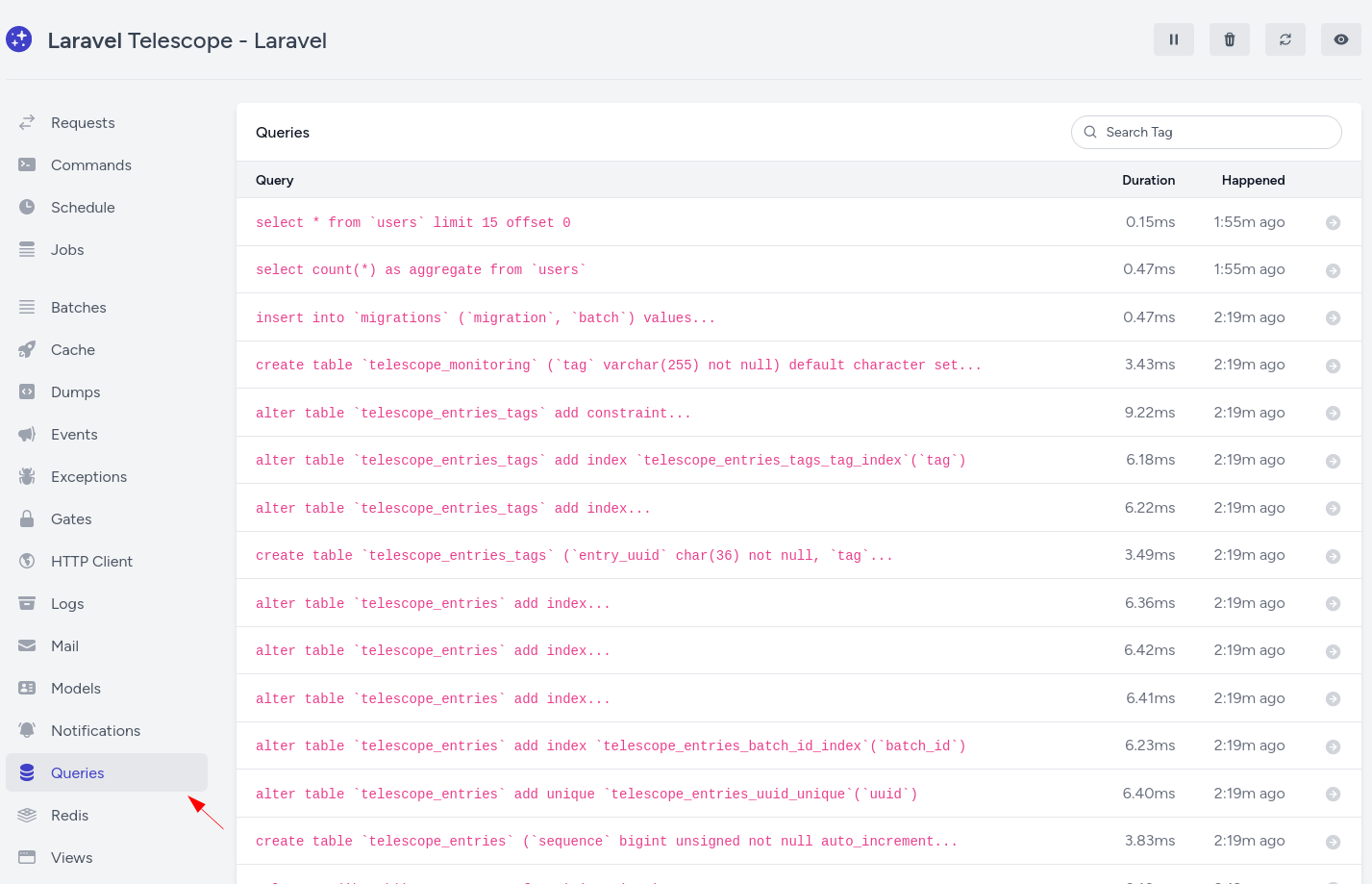Image resolution: width=1372 pixels, height=884 pixels.
Task: Click the Cache rocket icon
Action: (x=27, y=349)
